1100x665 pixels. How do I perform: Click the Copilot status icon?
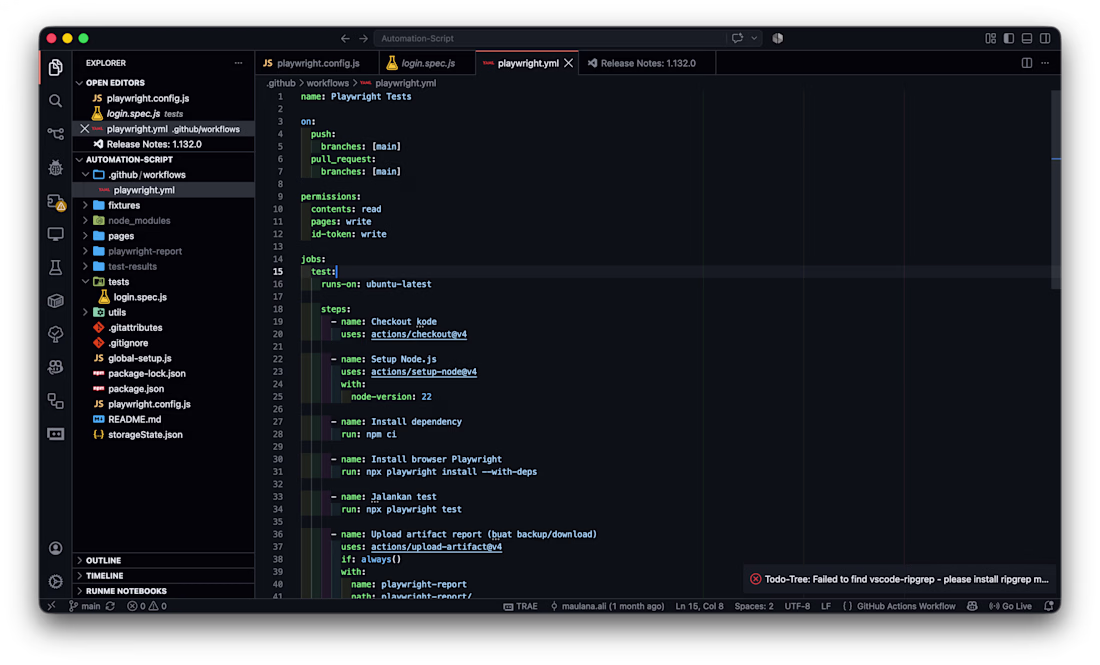972,606
